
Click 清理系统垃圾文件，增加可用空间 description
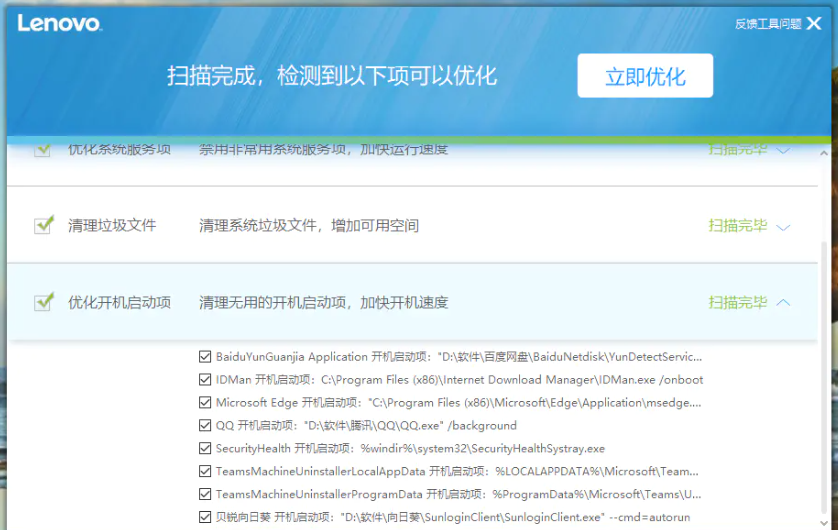coord(309,225)
